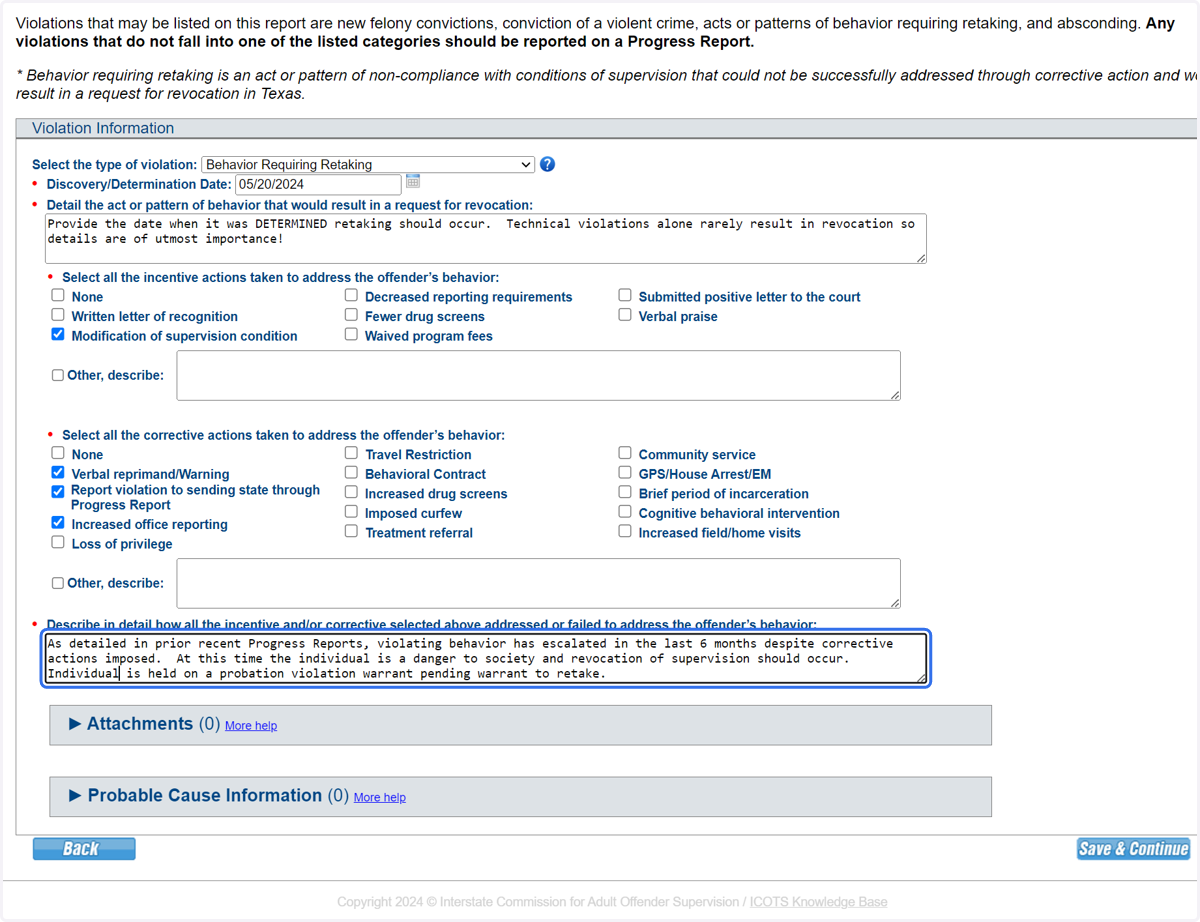
Task: Check corrective action None
Action: 58,453
